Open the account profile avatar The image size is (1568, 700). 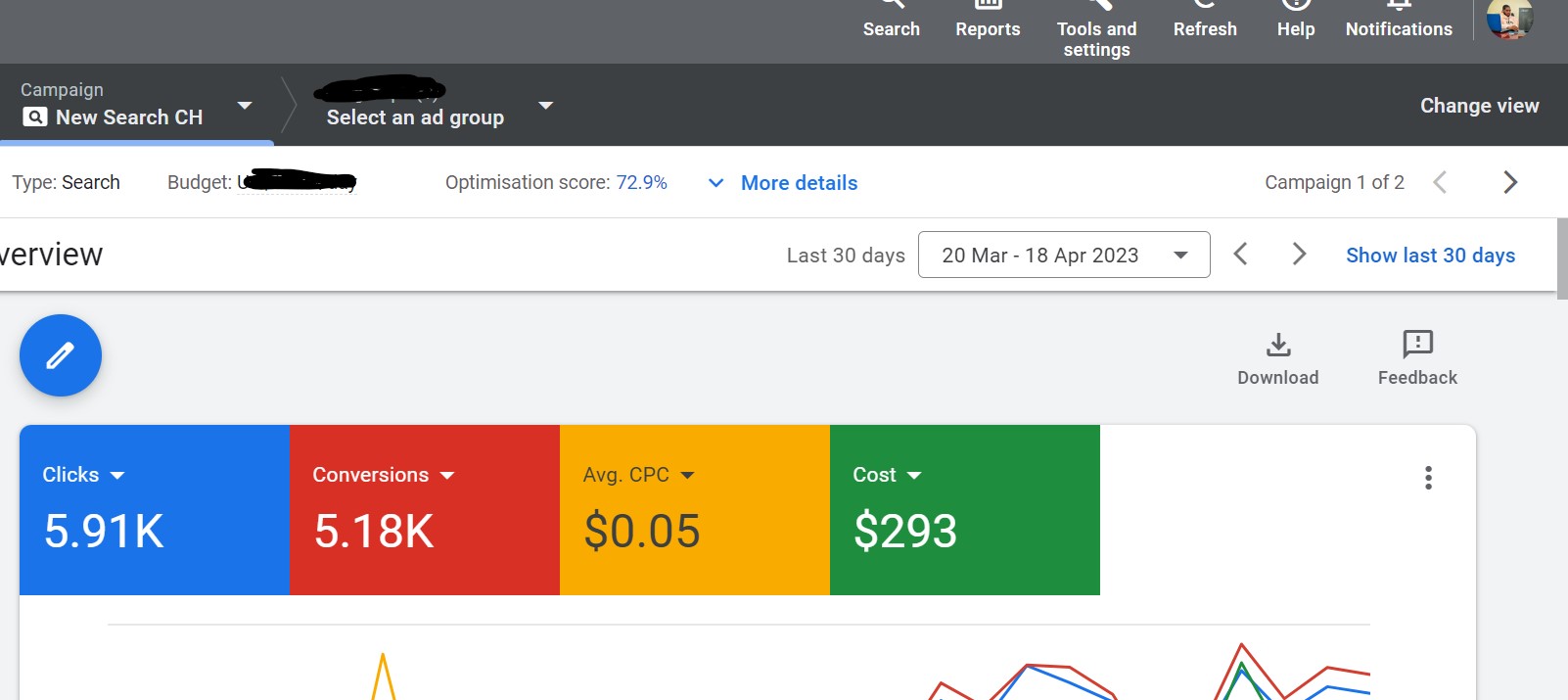[1509, 18]
